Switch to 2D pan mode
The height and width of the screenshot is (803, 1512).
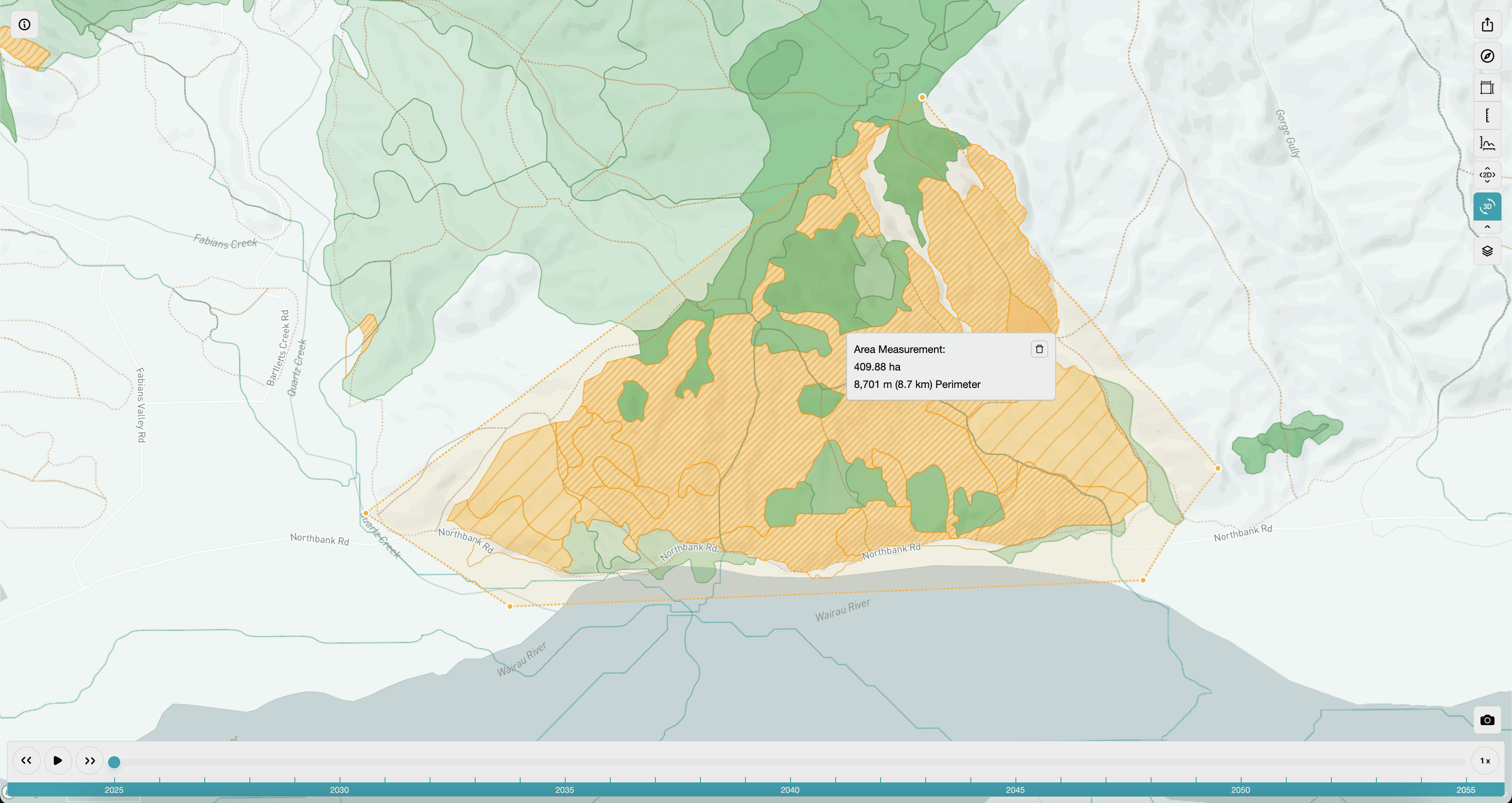(x=1487, y=175)
